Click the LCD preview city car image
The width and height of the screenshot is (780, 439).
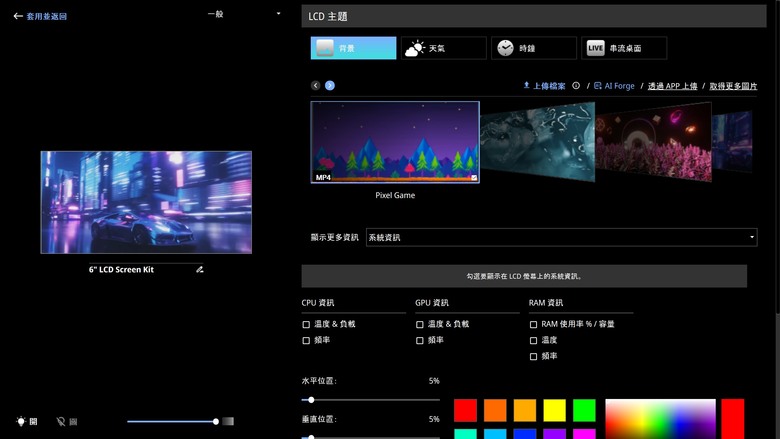point(146,202)
